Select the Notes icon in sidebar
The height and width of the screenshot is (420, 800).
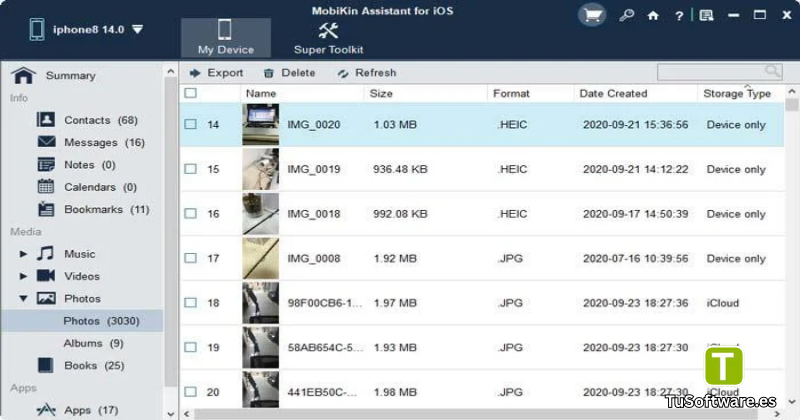tap(46, 164)
